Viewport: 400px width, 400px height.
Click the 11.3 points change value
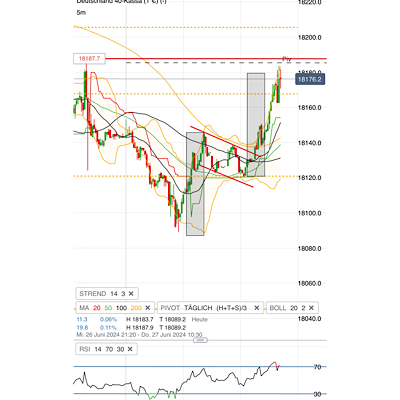click(82, 319)
